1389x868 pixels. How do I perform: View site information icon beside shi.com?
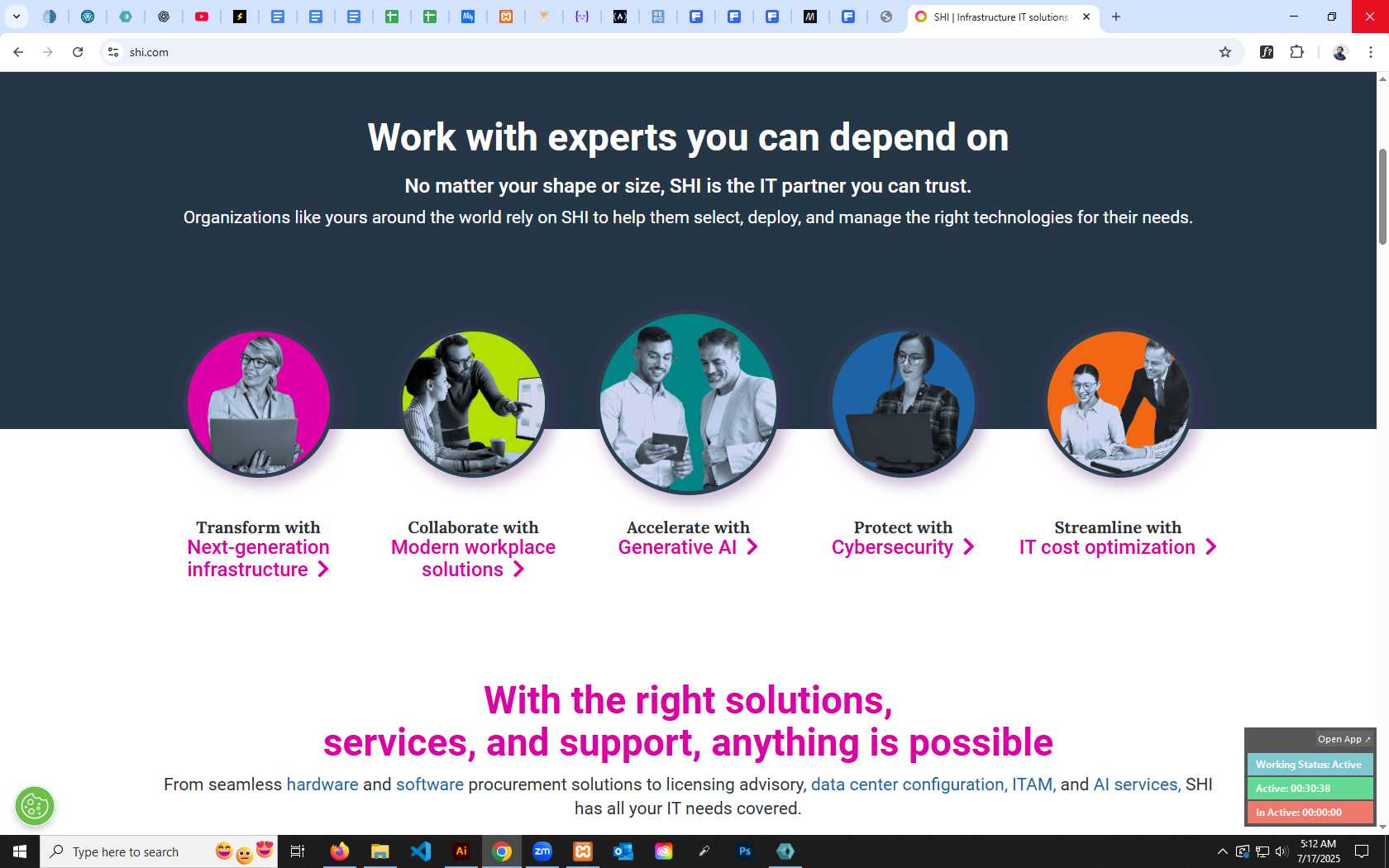tap(113, 52)
